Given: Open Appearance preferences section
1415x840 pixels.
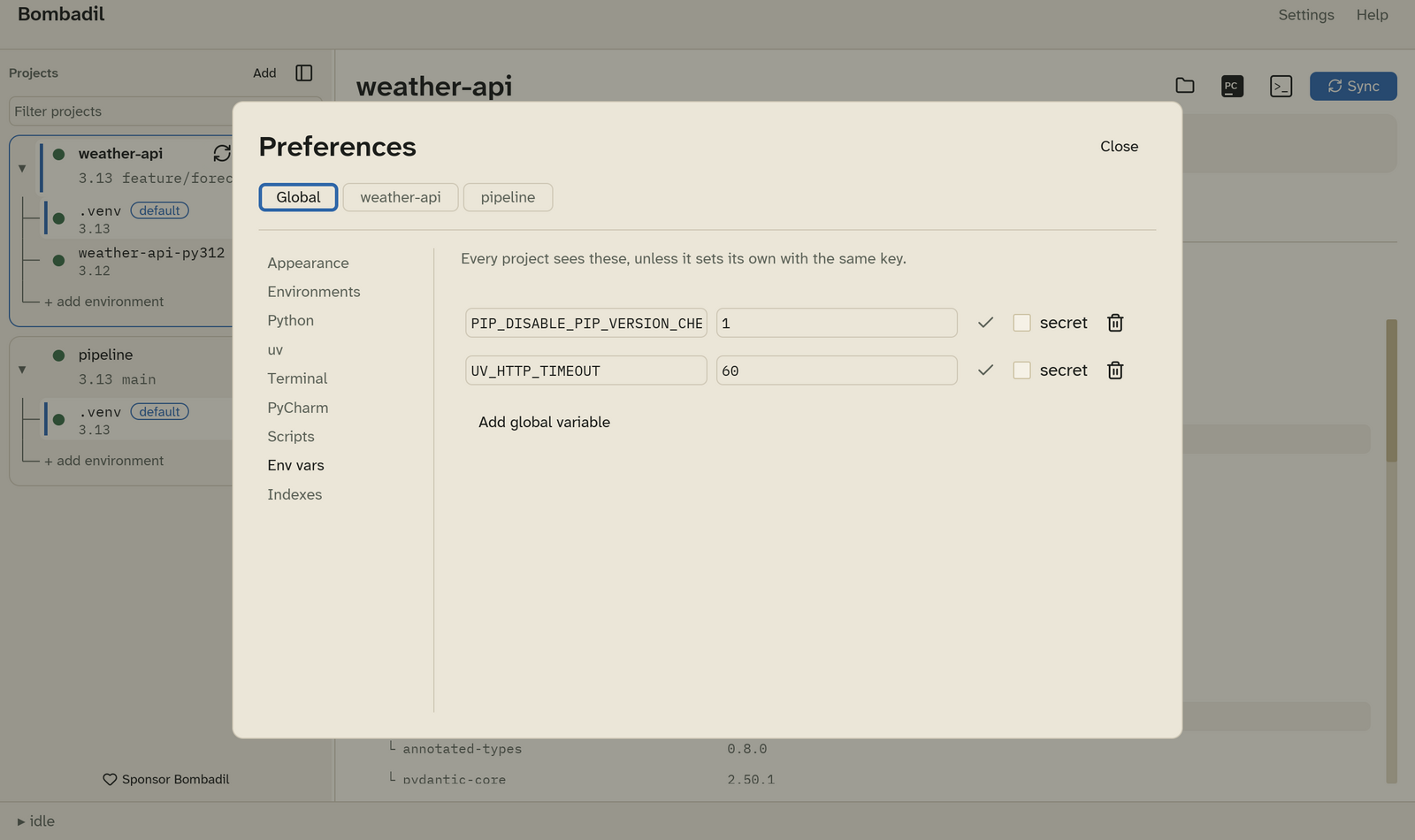Looking at the screenshot, I should point(308,263).
